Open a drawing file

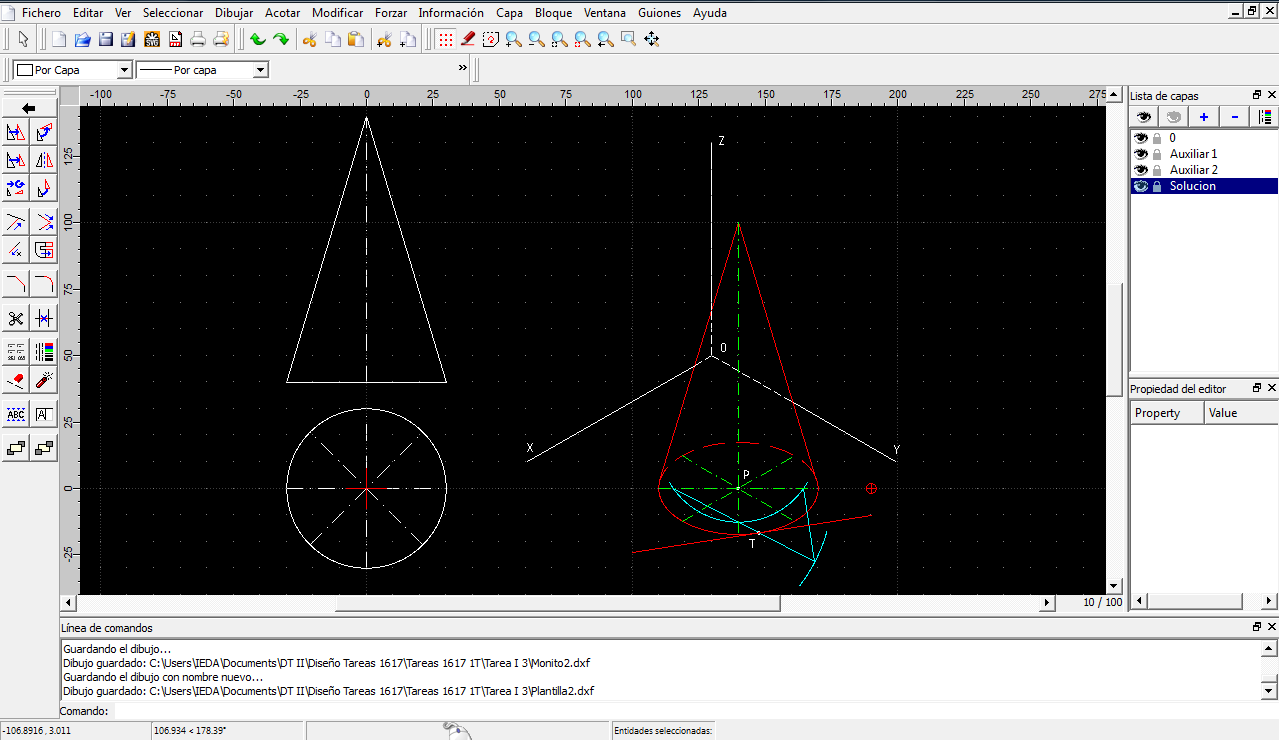(82, 39)
